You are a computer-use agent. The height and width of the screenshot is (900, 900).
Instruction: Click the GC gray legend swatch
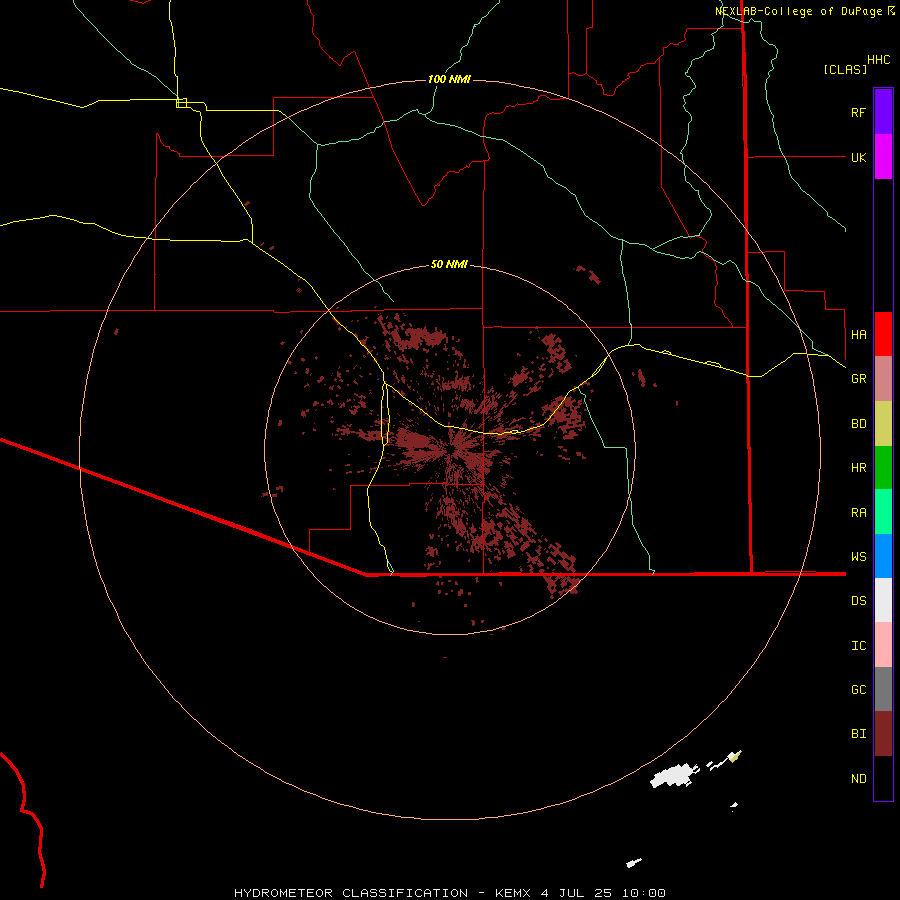[883, 689]
